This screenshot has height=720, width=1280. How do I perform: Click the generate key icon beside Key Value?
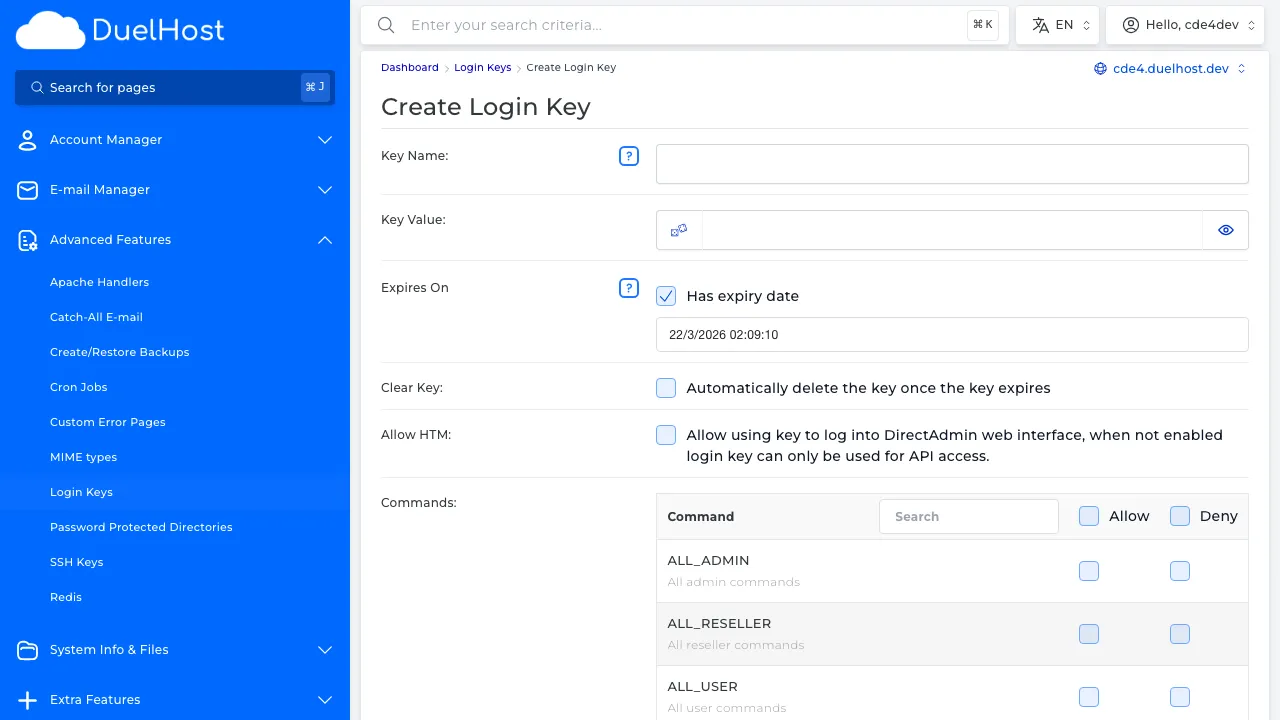pyautogui.click(x=679, y=230)
